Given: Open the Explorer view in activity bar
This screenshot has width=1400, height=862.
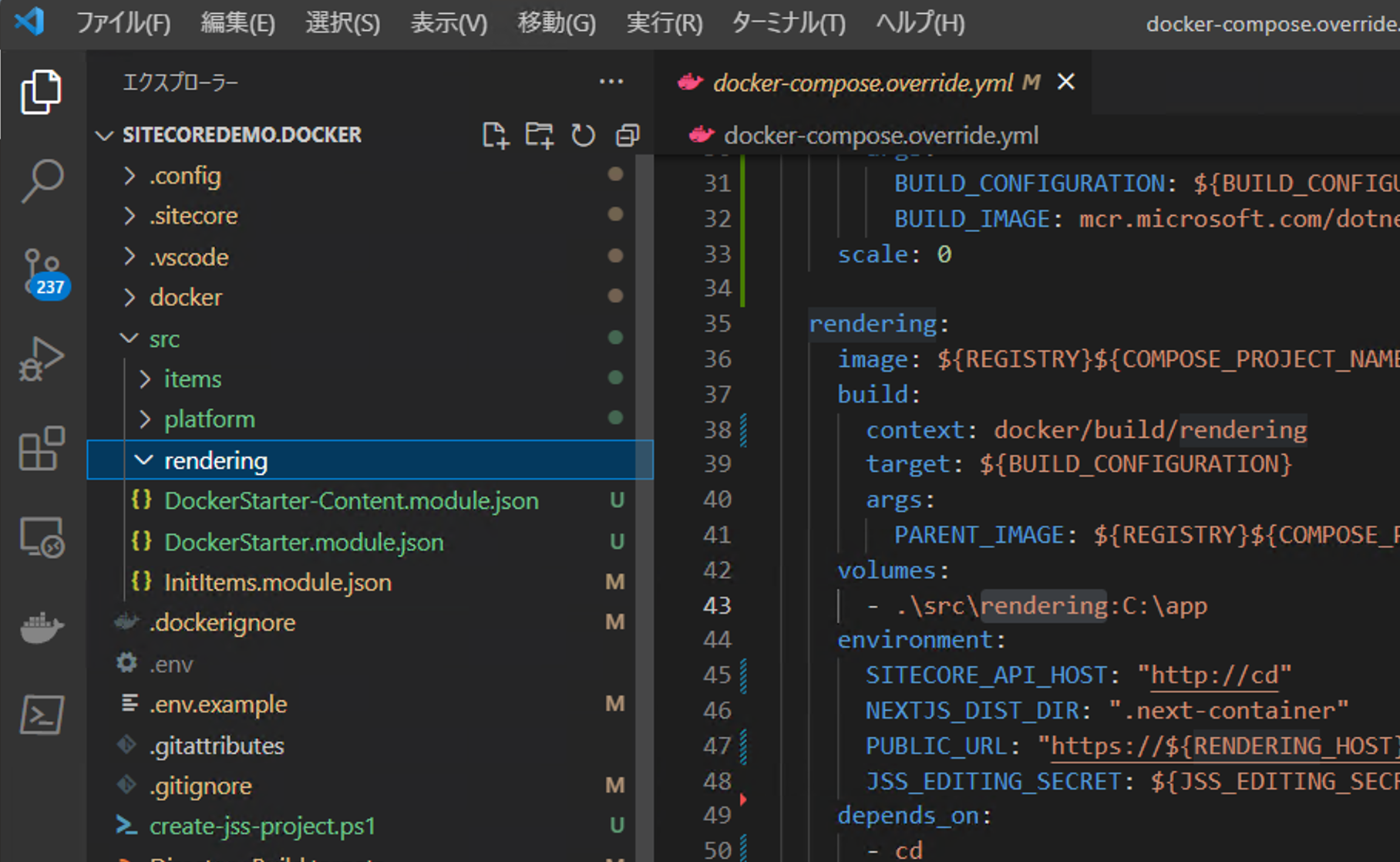Looking at the screenshot, I should click(x=41, y=93).
